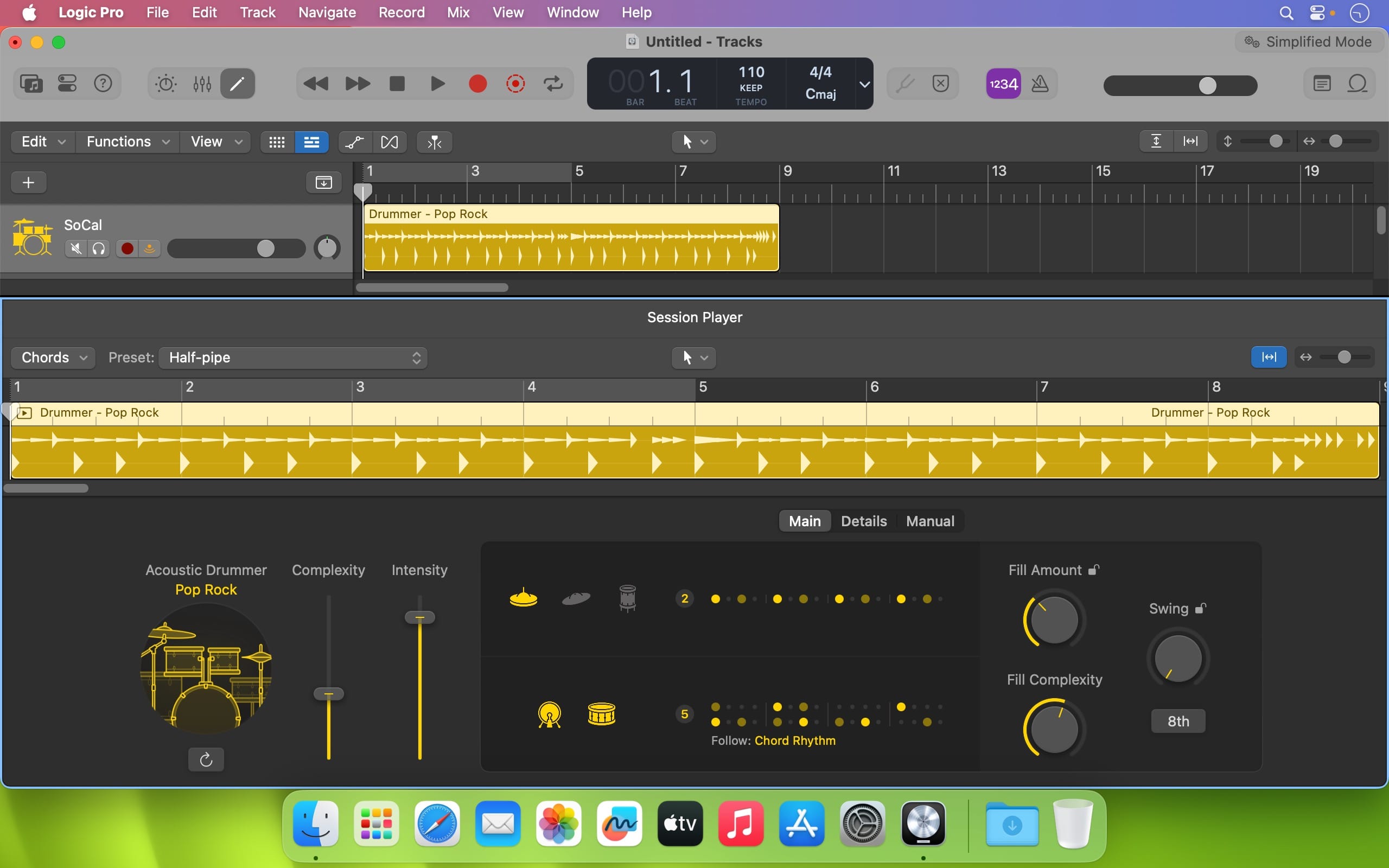
Task: Click the Swing lock icon
Action: click(x=1200, y=609)
